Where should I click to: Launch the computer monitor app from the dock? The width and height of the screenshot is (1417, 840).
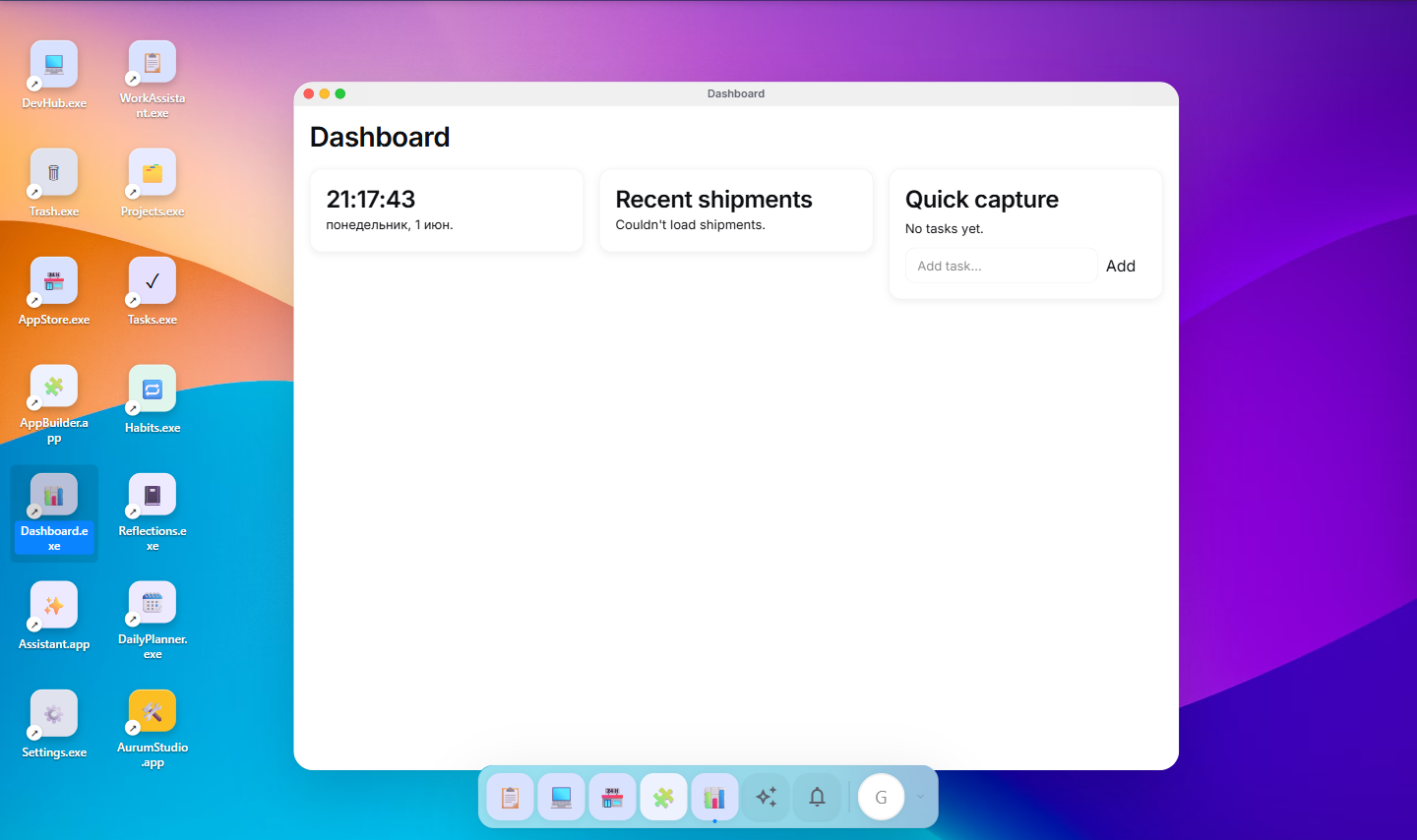click(561, 797)
